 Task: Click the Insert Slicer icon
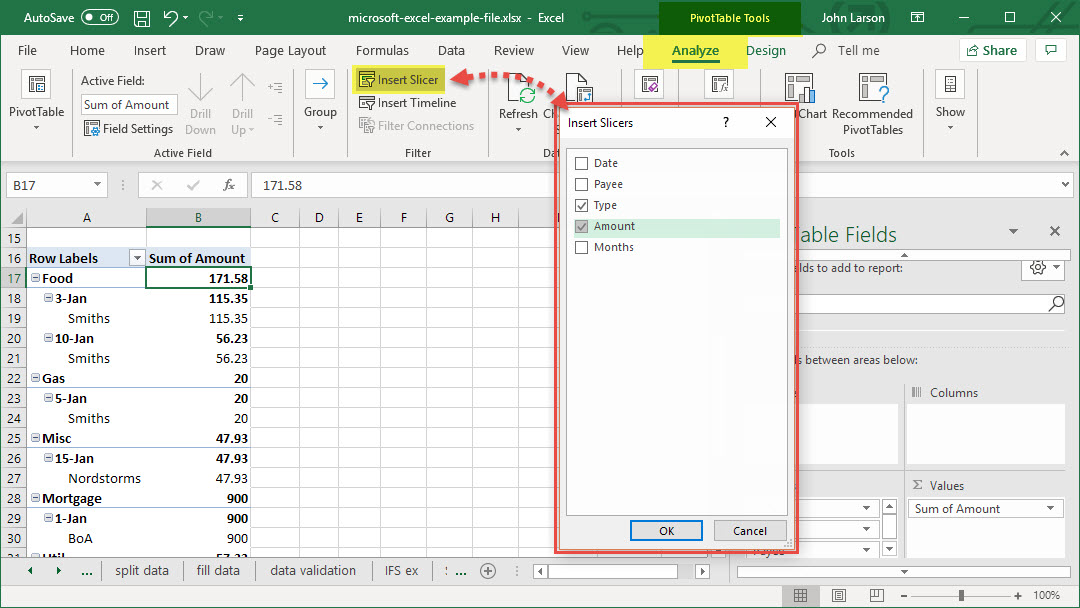click(x=367, y=80)
